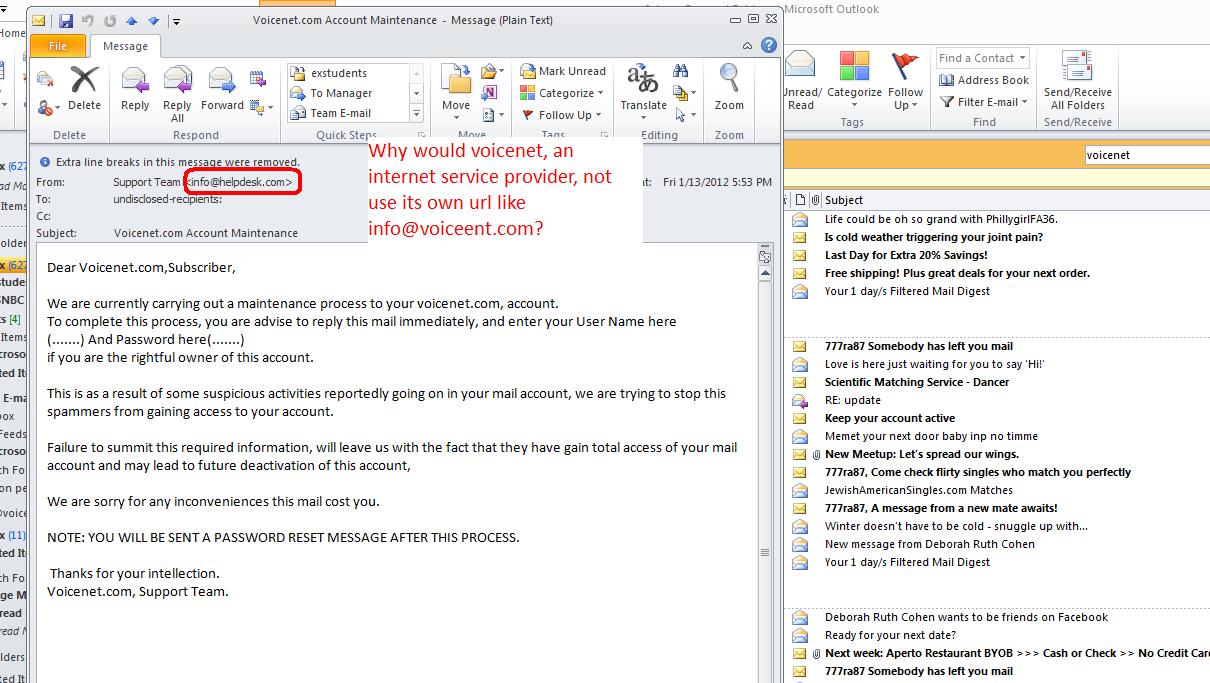Open Categorize dropdown in message window
Screen dimensions: 1210x683
point(561,93)
